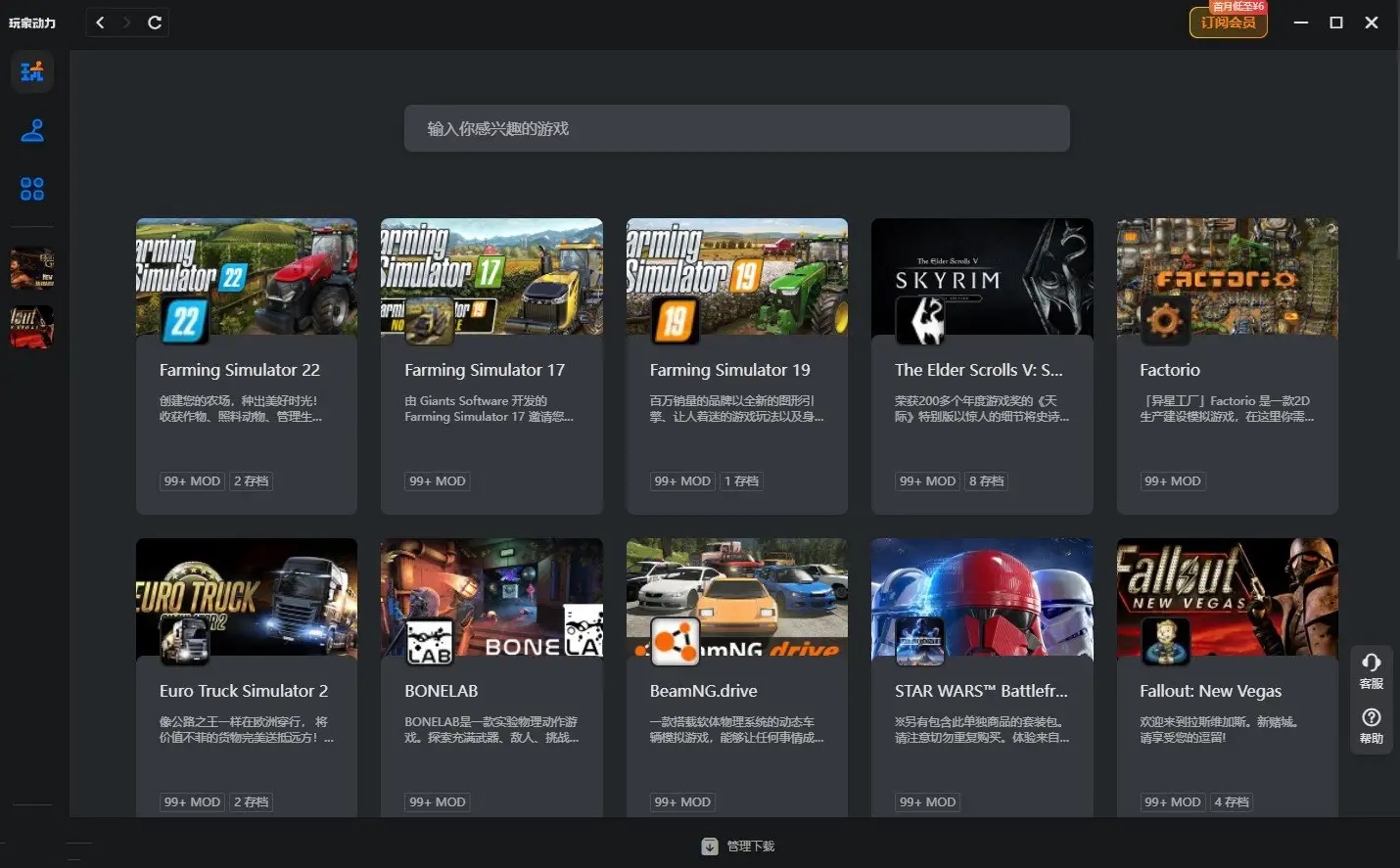Viewport: 1400px width, 868px height.
Task: Open the user profile sidebar icon
Action: [32, 130]
